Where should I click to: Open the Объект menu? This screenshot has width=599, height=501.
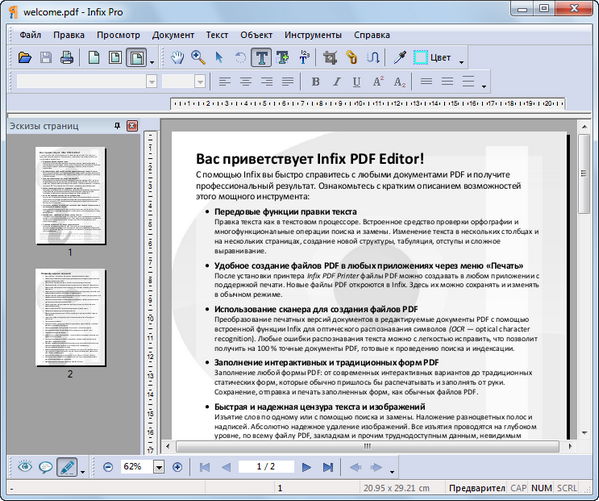[256, 35]
